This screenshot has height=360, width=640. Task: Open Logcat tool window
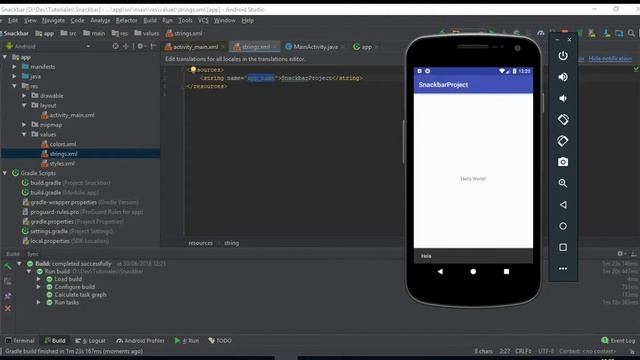coord(90,340)
